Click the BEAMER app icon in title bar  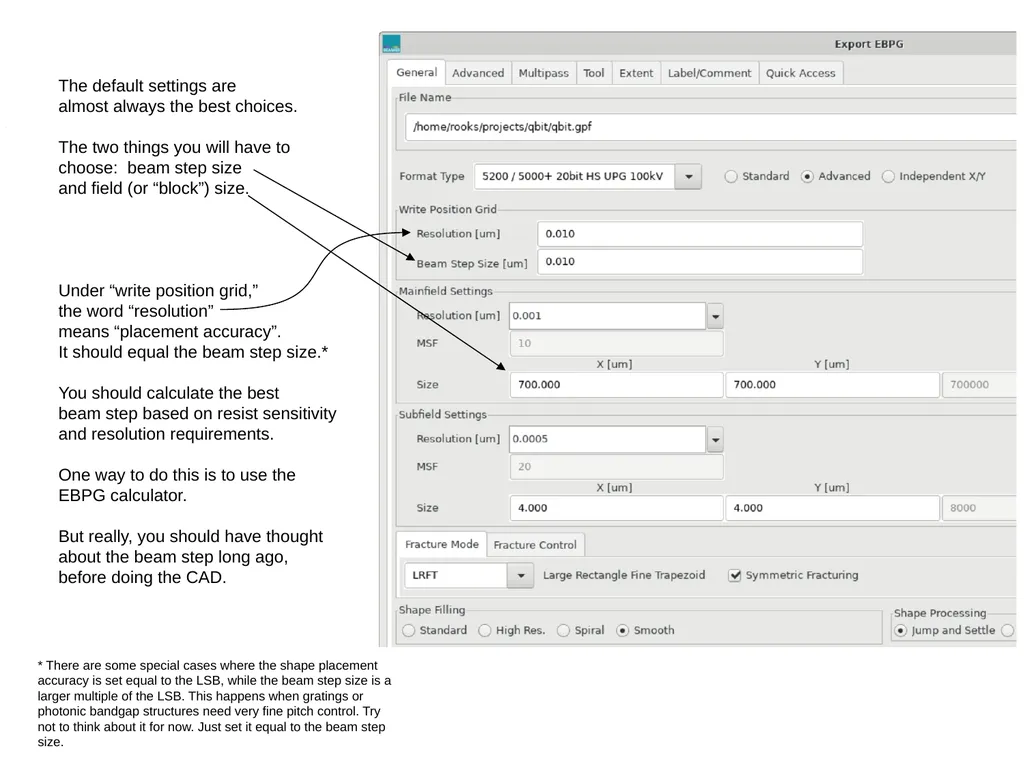(x=391, y=44)
